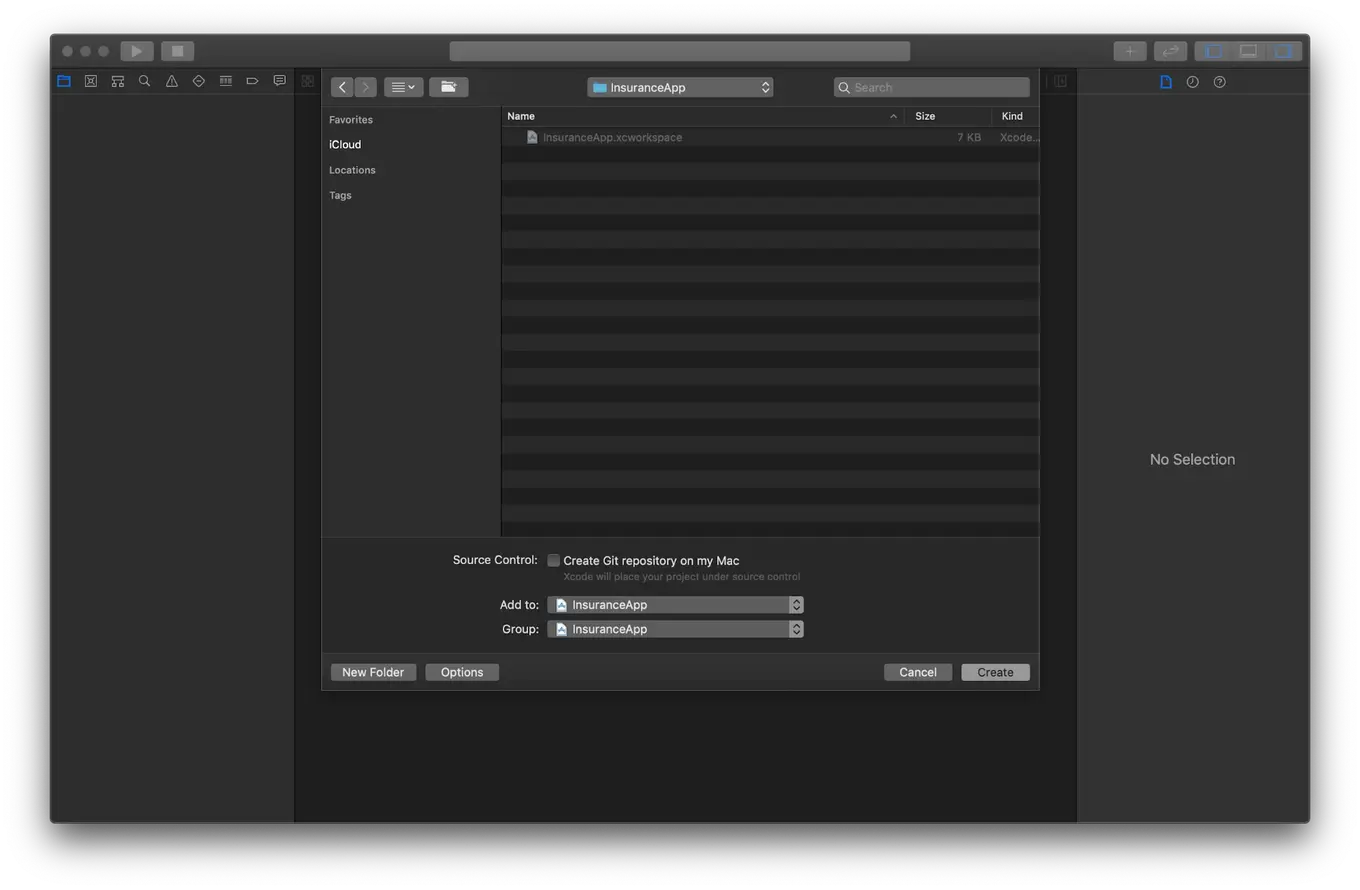Switch to icon view mode

403,87
